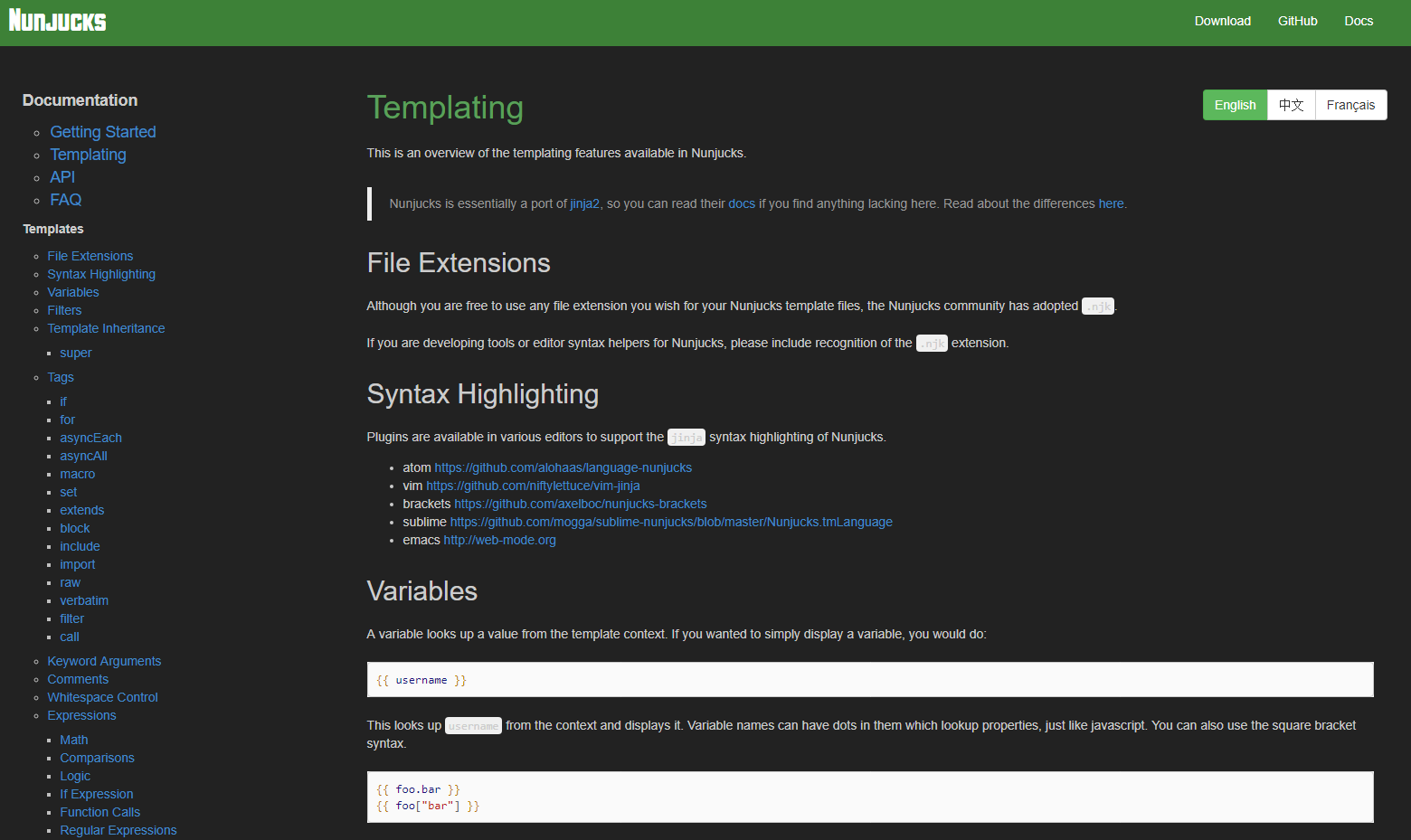Switch language to Français

pyautogui.click(x=1351, y=105)
